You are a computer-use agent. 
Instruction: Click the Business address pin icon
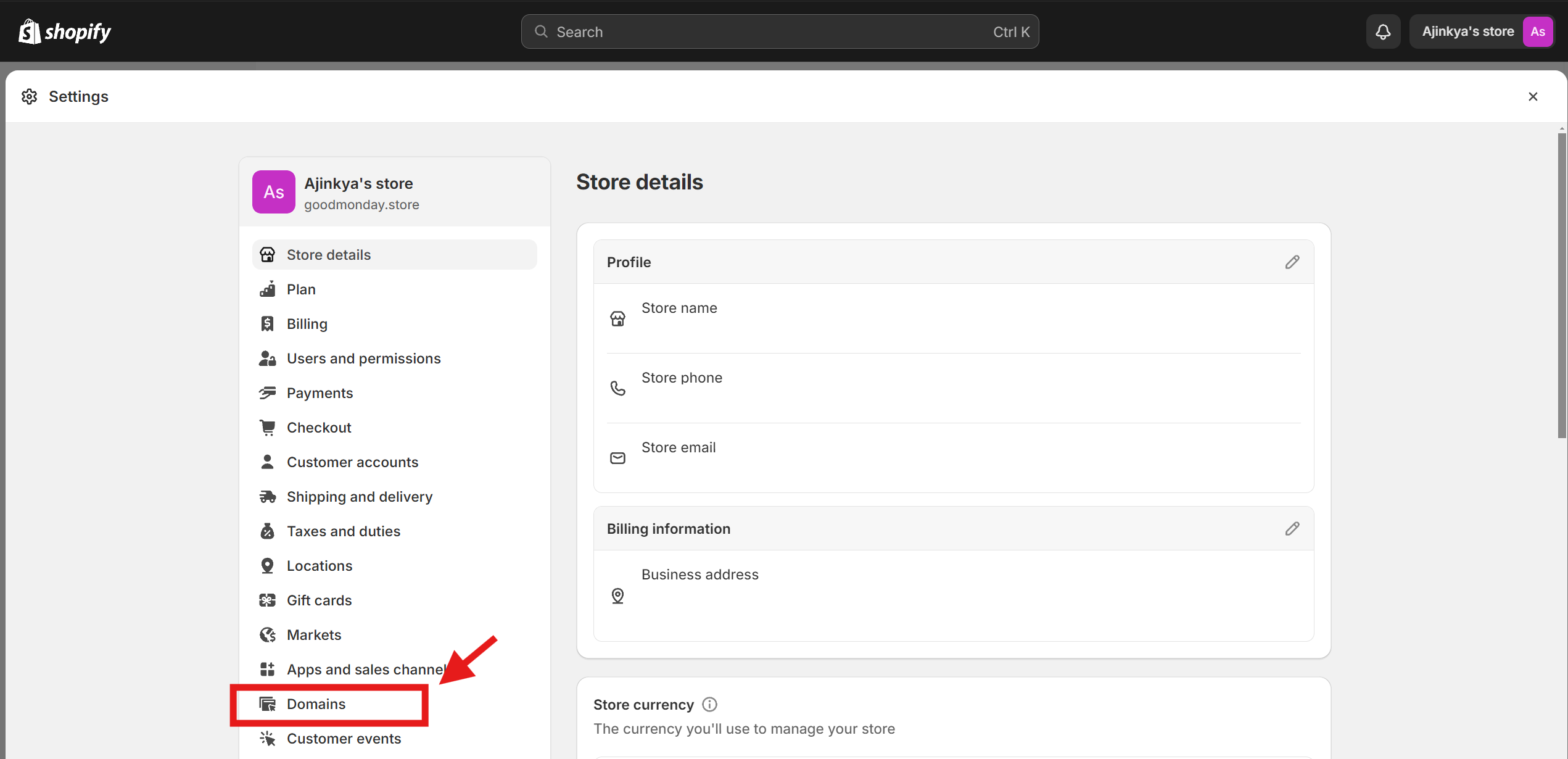[x=617, y=595]
